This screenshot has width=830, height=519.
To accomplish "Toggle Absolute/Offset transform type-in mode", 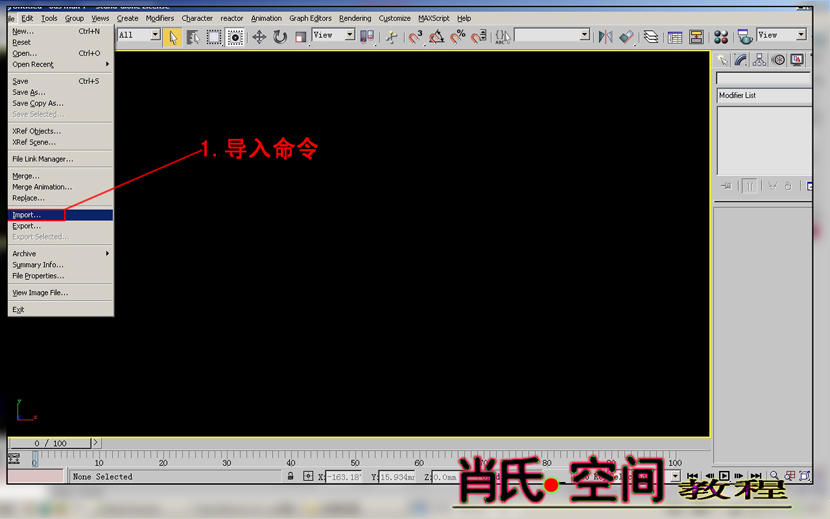I will point(308,476).
